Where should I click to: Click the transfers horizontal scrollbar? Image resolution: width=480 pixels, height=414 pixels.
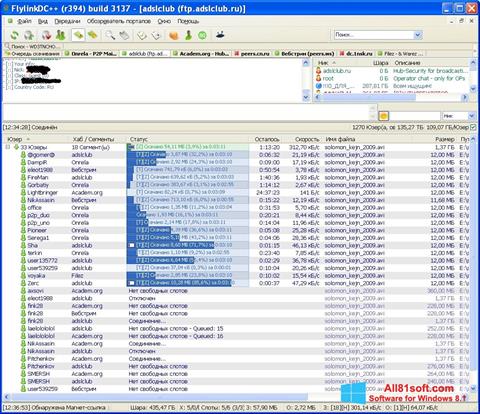(159, 397)
